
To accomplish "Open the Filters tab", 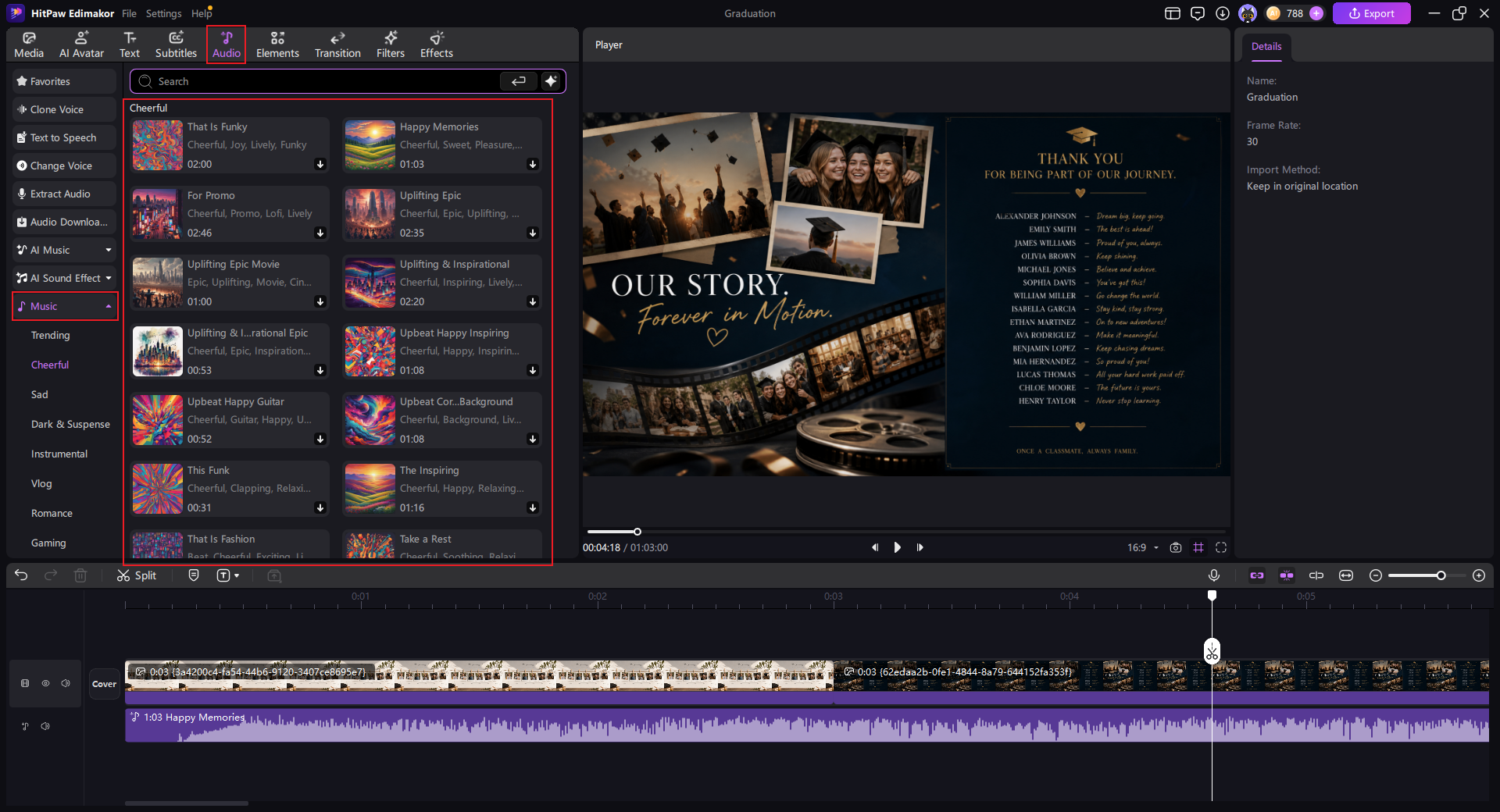I will pos(391,45).
